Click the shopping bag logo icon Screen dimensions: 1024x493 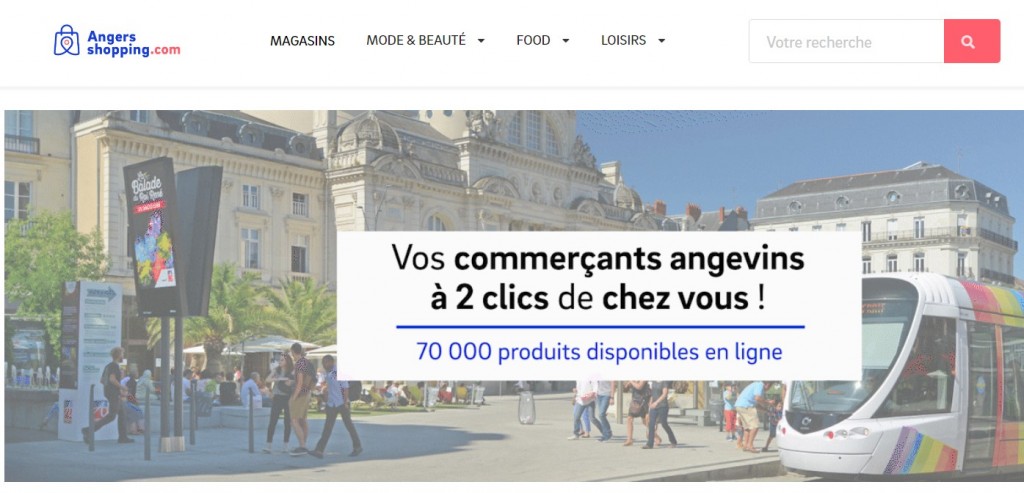[x=67, y=40]
